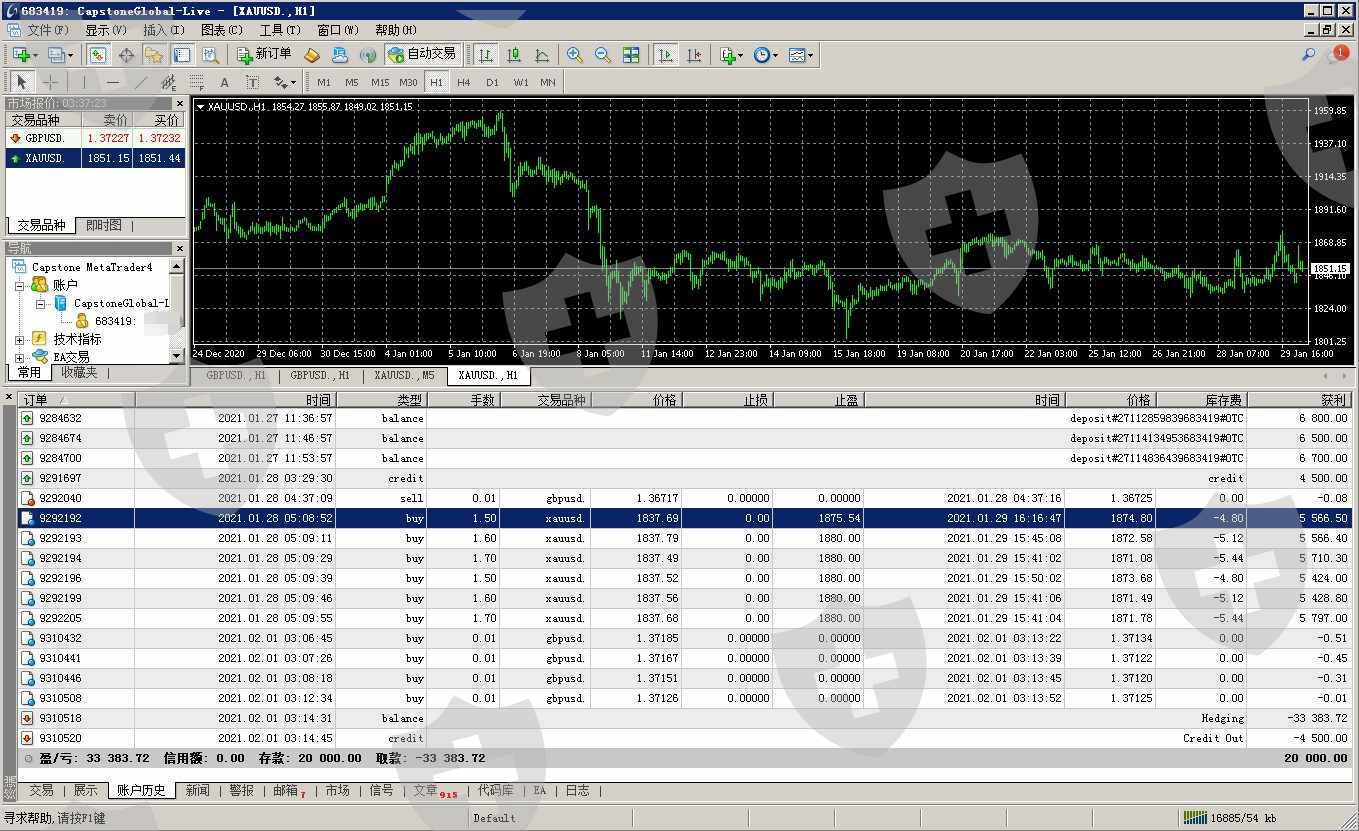Draw a horizontal line tool

pos(112,82)
